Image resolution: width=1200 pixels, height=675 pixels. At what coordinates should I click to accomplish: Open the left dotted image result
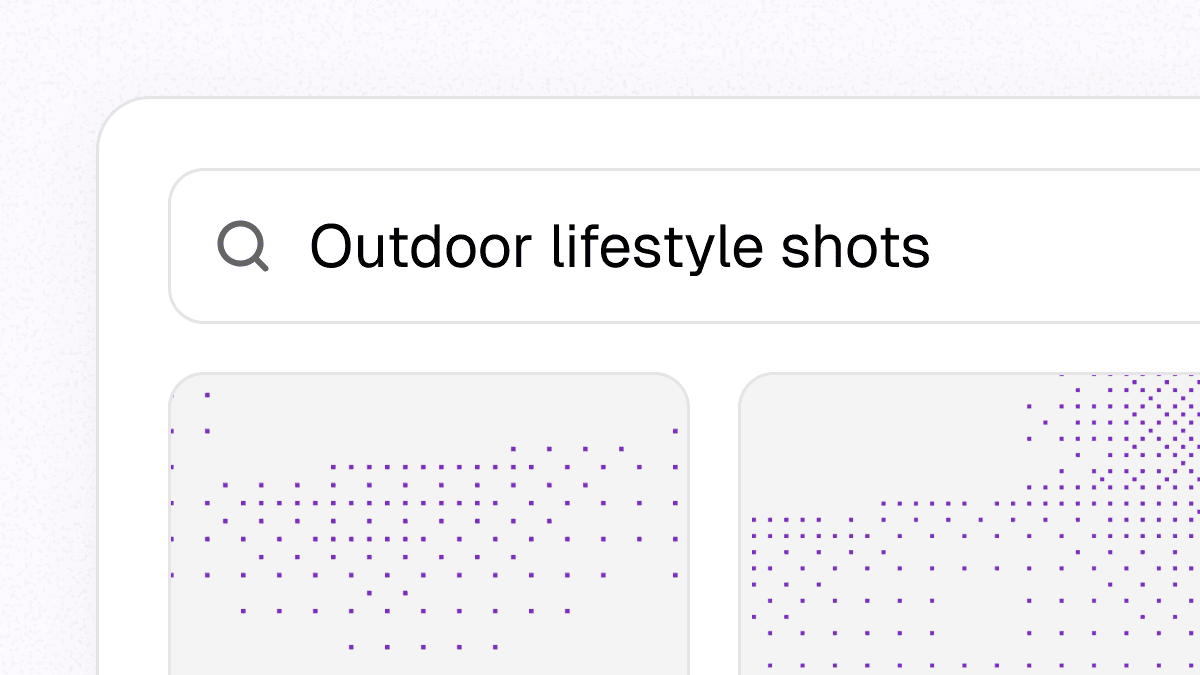click(429, 524)
